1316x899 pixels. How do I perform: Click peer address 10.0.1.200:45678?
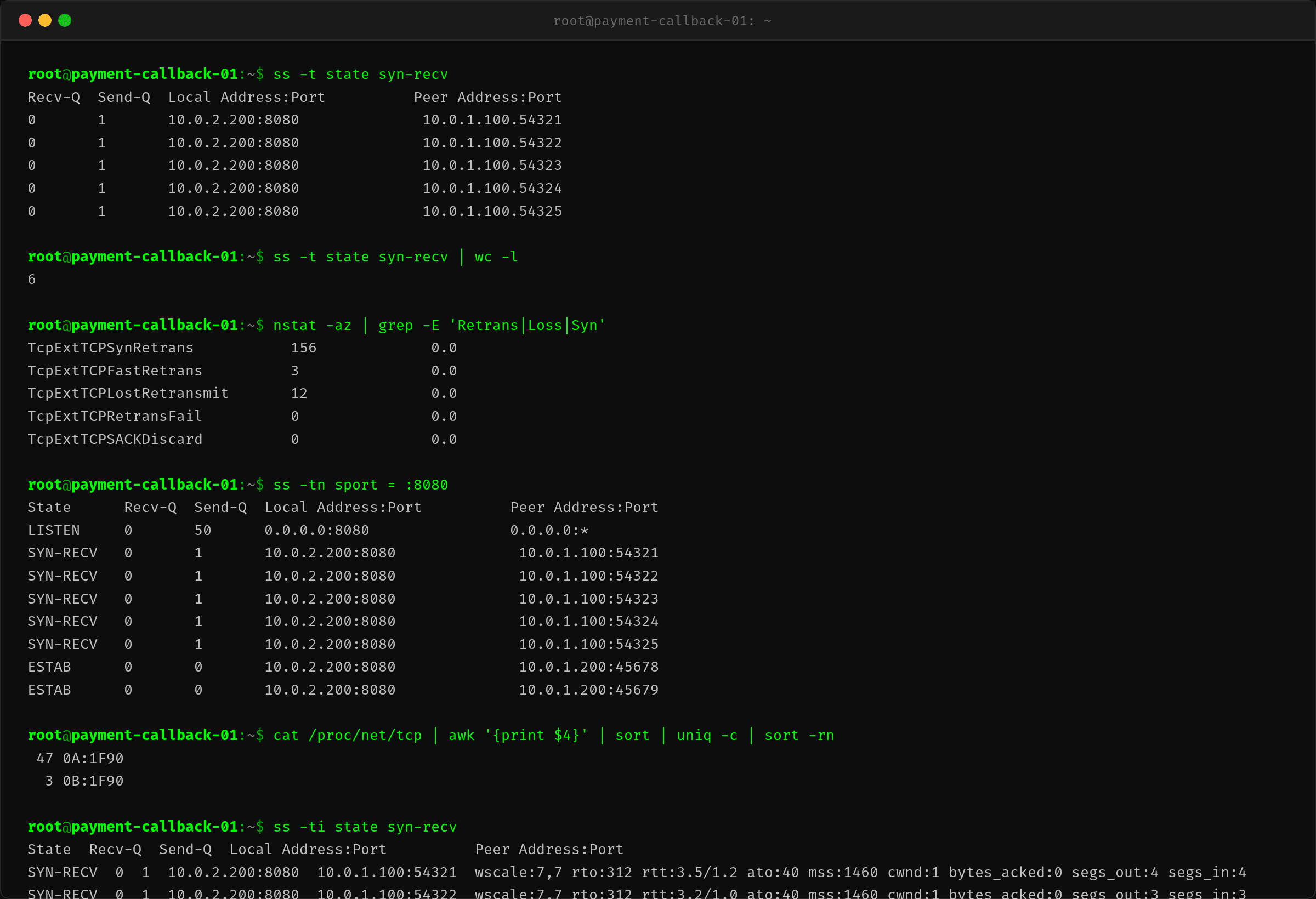(589, 667)
